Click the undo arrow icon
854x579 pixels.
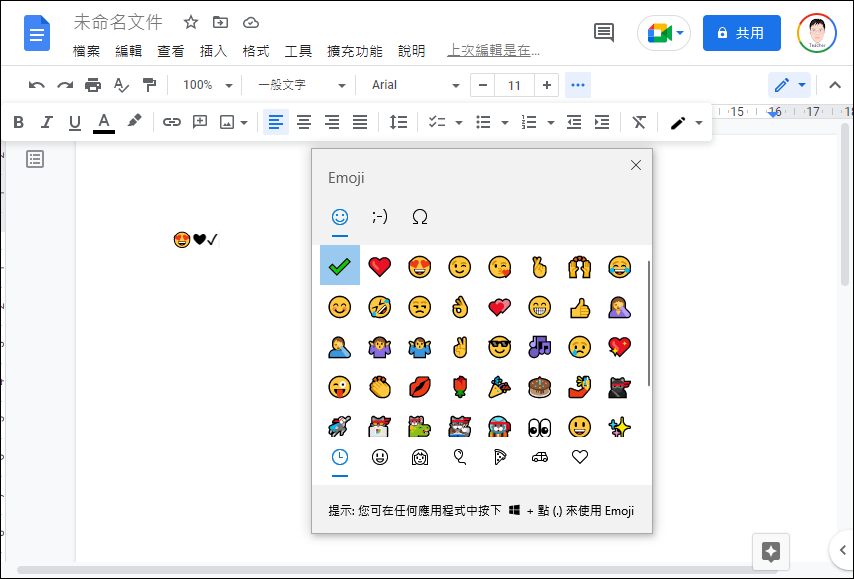37,85
